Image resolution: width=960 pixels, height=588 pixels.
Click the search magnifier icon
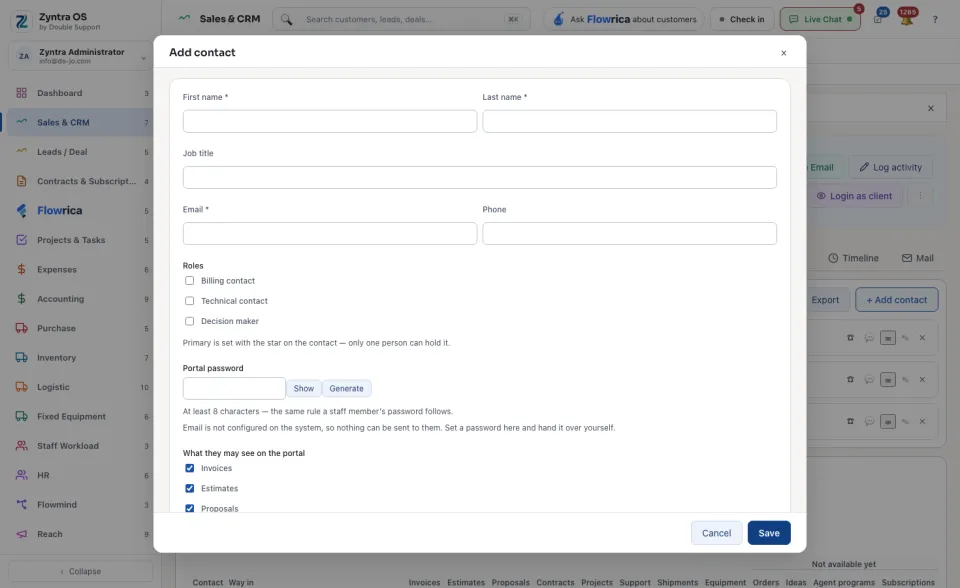click(x=286, y=19)
